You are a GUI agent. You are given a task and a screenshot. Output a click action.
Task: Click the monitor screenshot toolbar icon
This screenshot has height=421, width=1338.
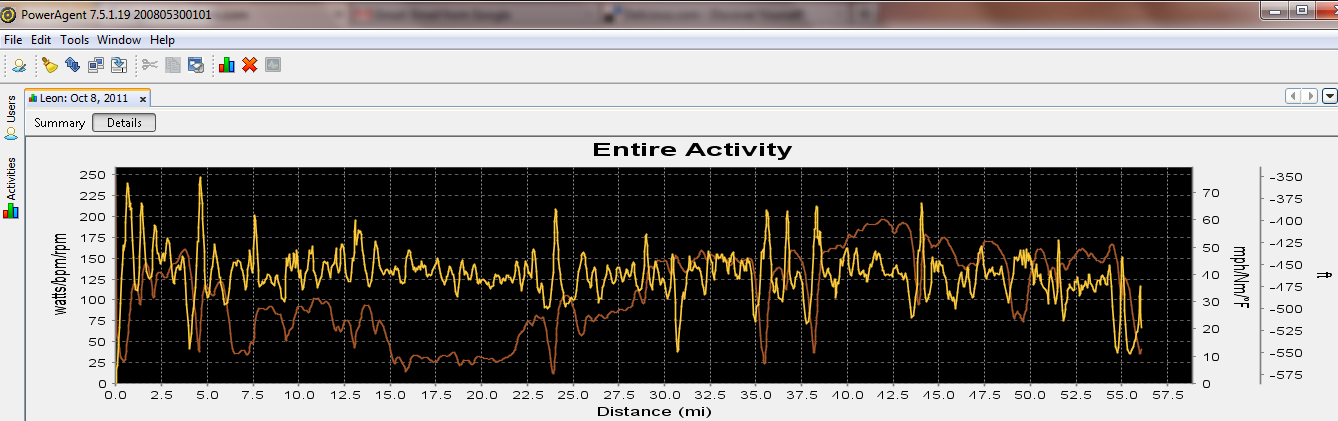click(196, 65)
